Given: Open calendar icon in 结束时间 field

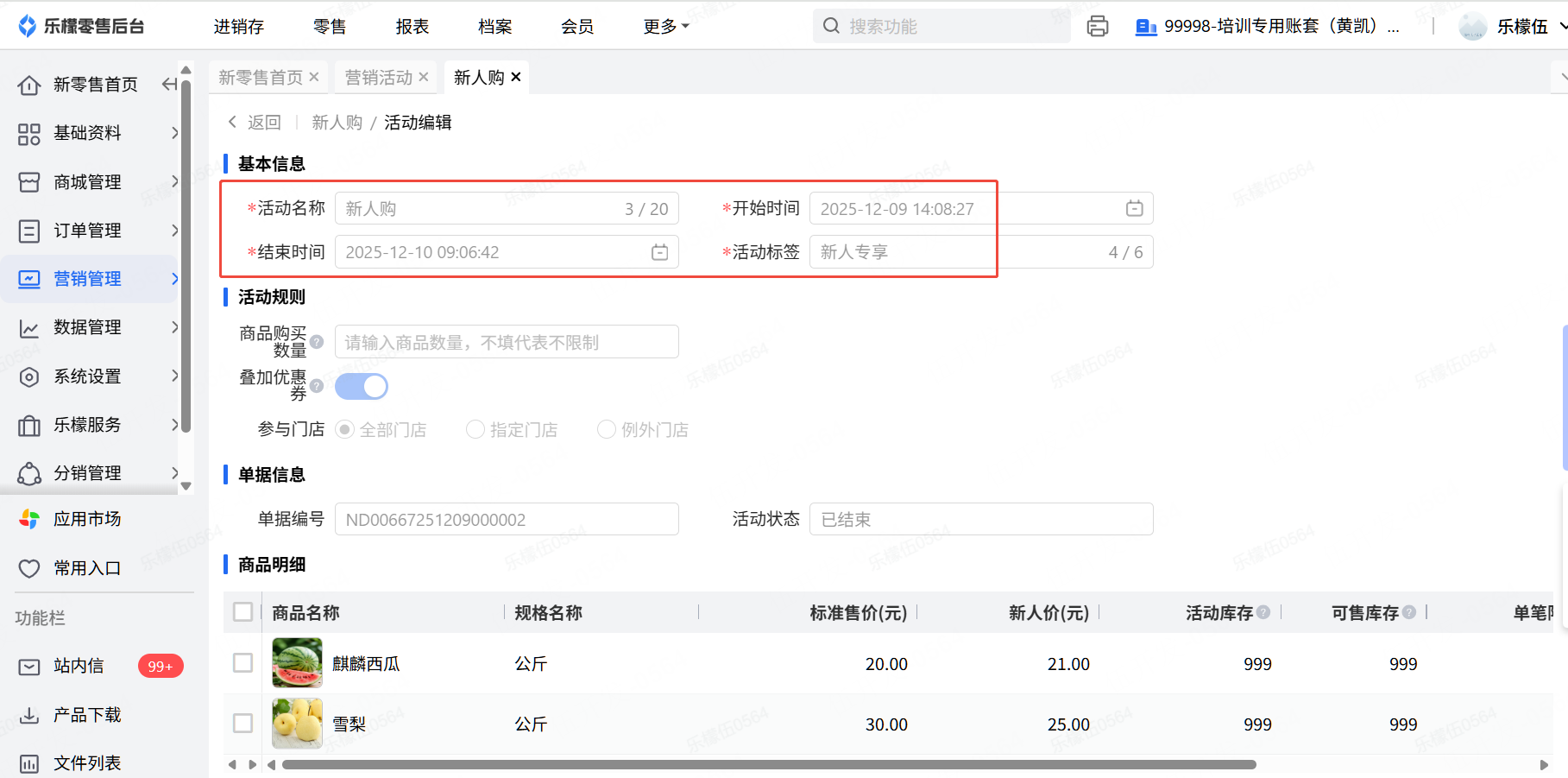Looking at the screenshot, I should pos(660,252).
